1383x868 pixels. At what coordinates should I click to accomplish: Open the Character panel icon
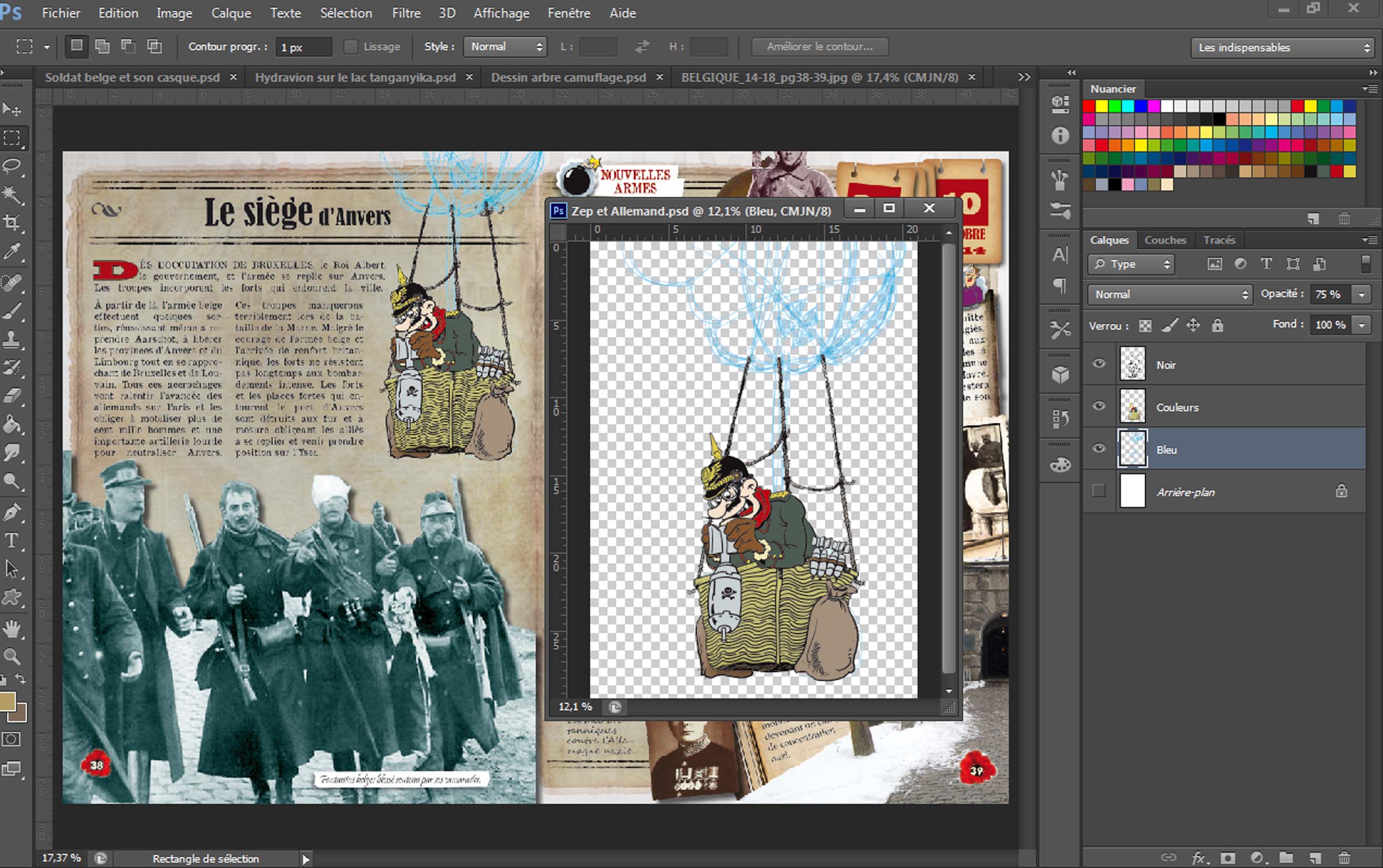(1060, 254)
